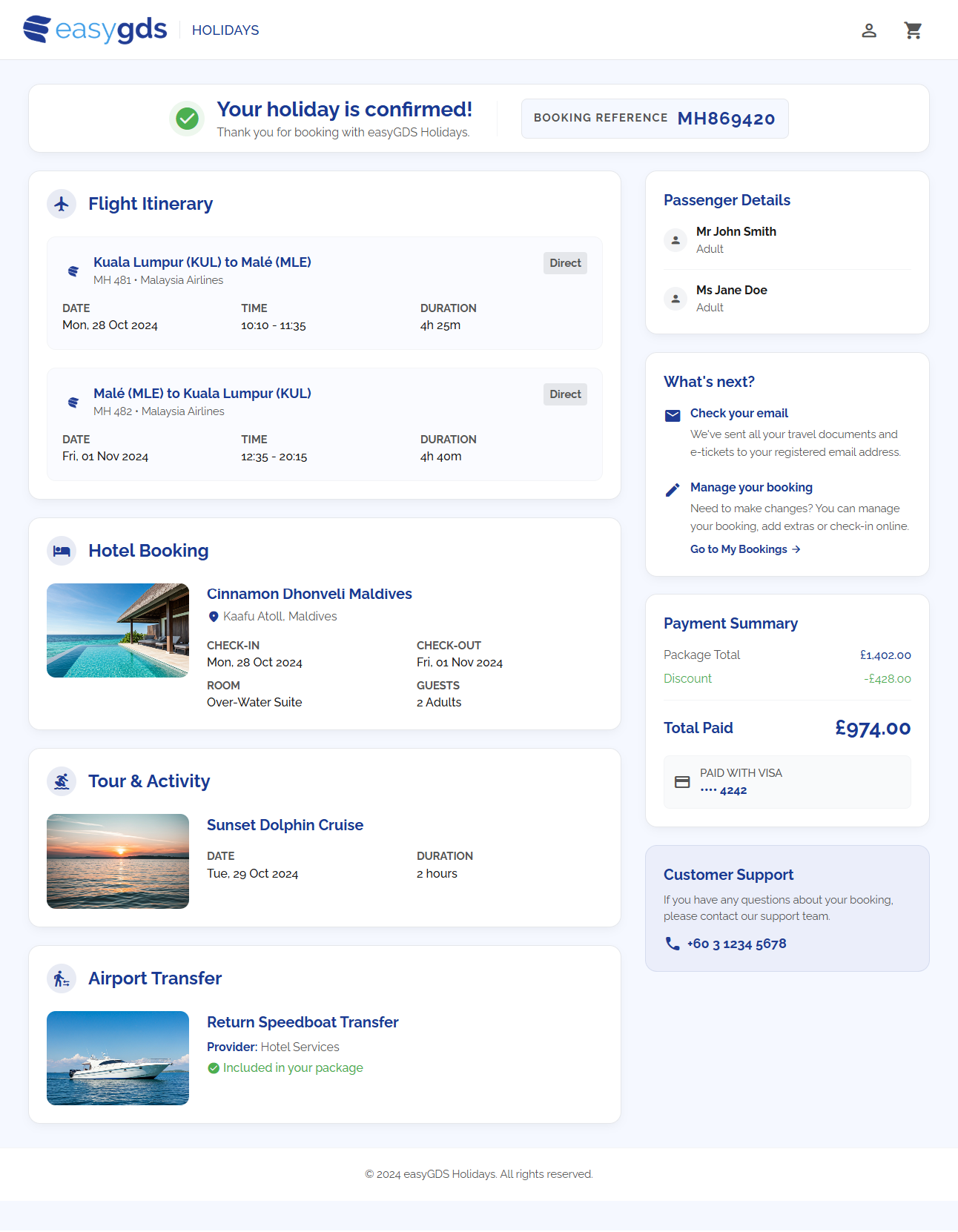Open the shopping cart icon
The height and width of the screenshot is (1232, 958).
pyautogui.click(x=913, y=30)
